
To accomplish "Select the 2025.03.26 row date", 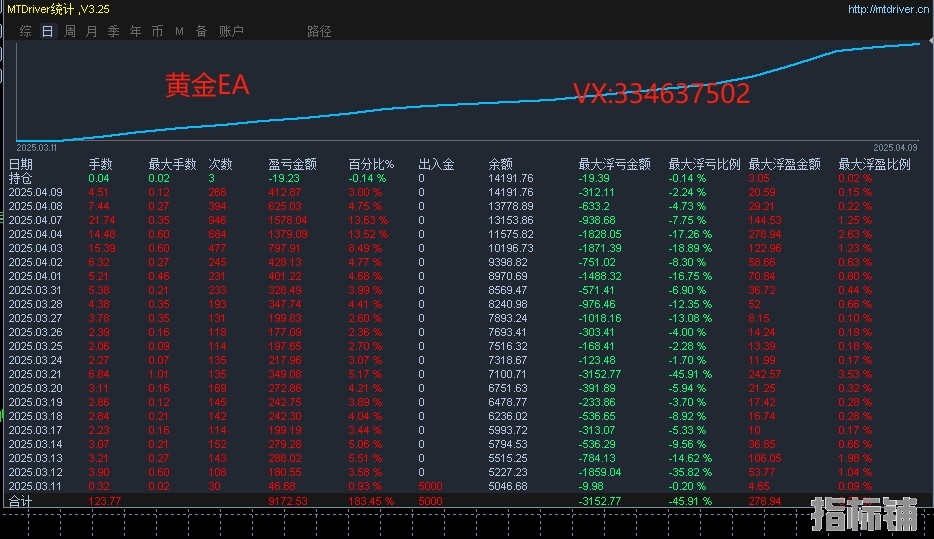I will coord(35,332).
